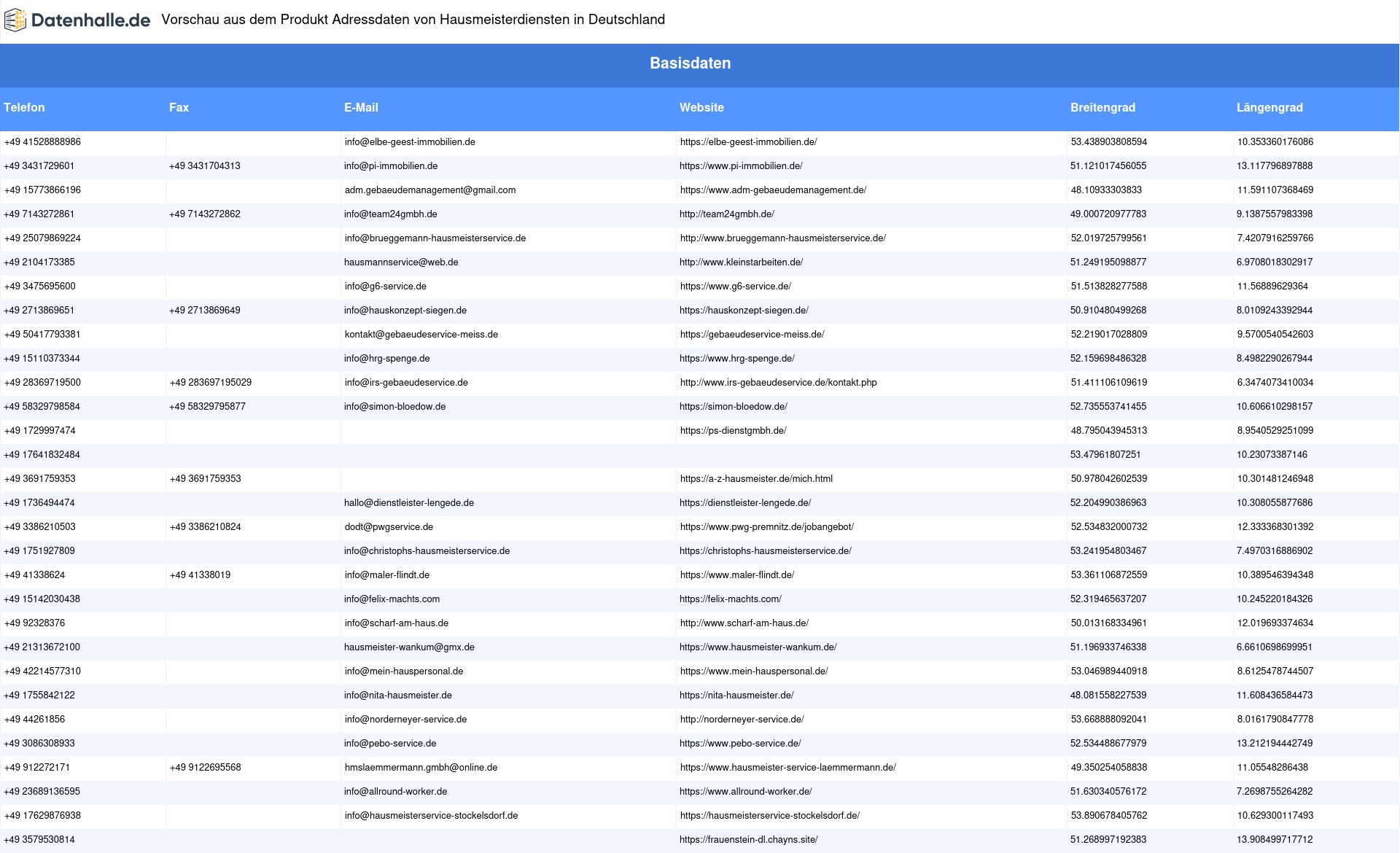Click email info@nita-hausmeister.de
The height and width of the screenshot is (853, 1400).
click(398, 696)
